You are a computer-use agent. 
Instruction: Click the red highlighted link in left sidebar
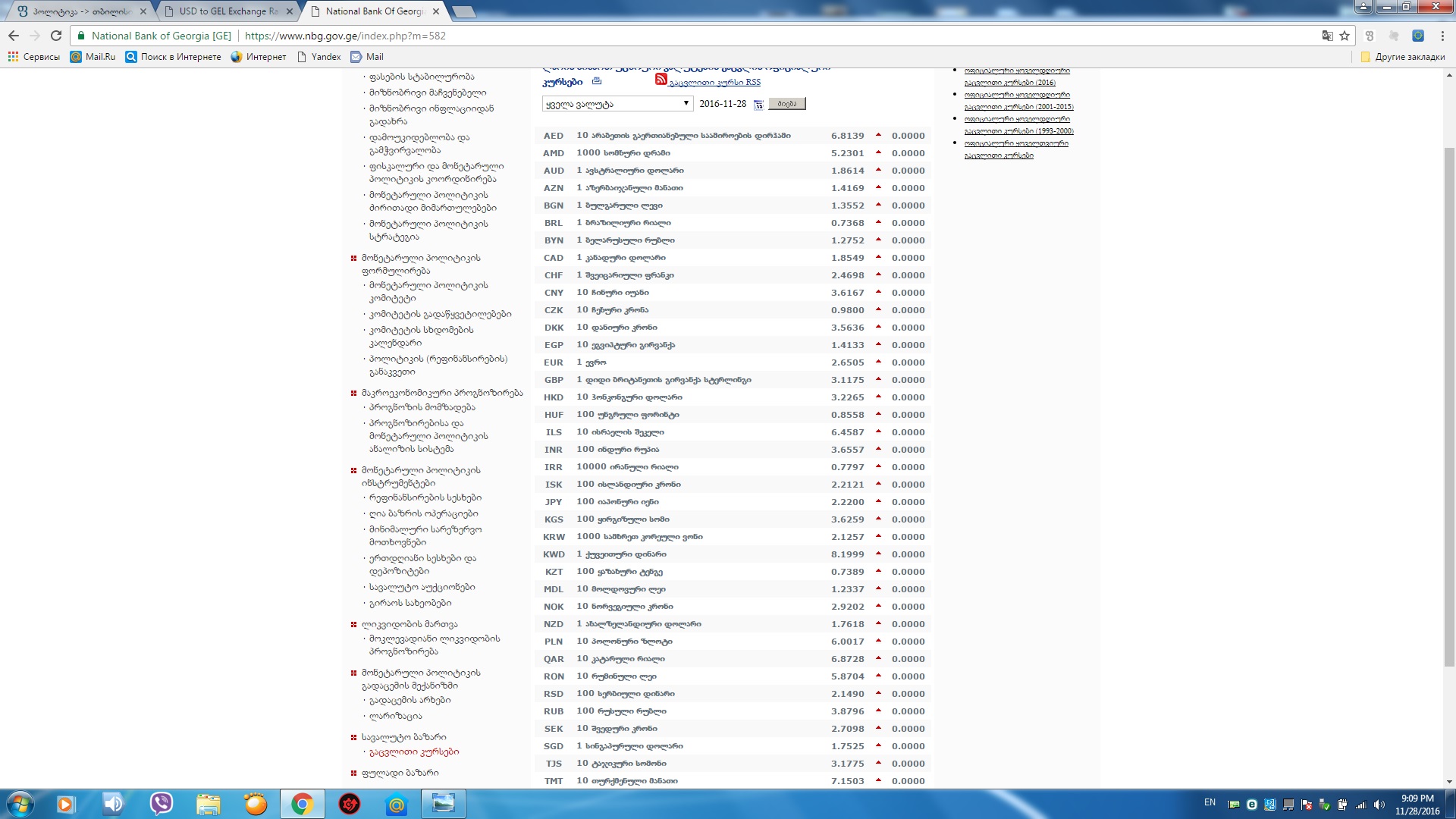tap(414, 752)
